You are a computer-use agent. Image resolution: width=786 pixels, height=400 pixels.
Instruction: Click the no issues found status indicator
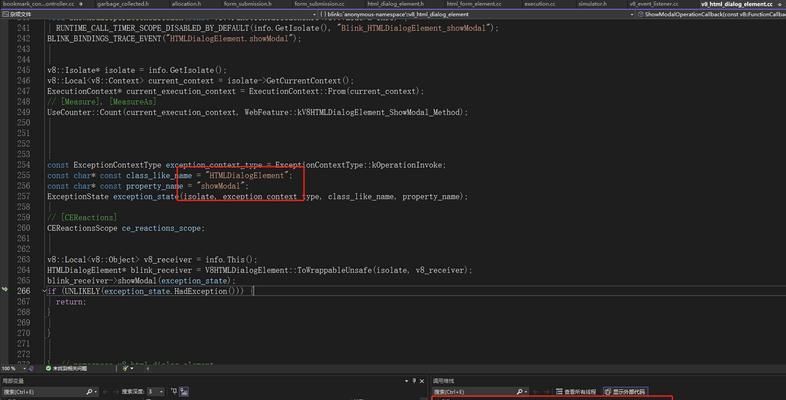point(67,368)
